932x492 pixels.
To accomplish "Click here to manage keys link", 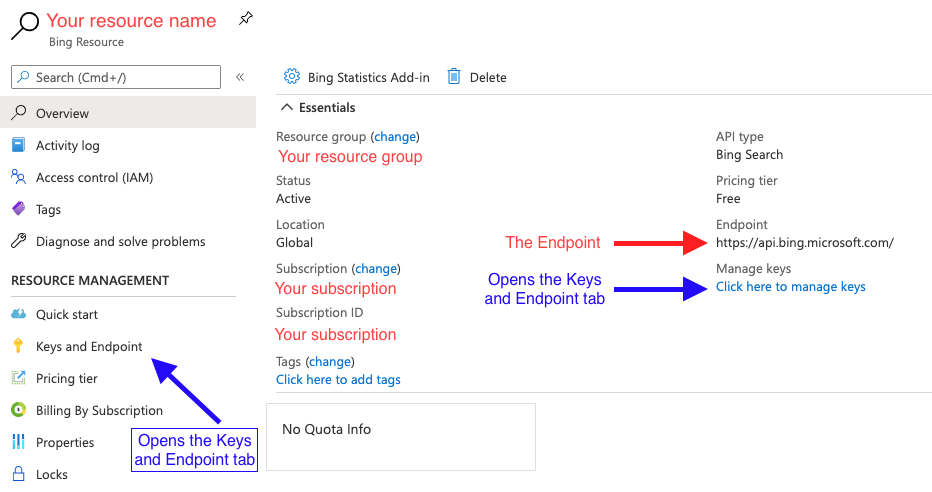I will click(791, 286).
